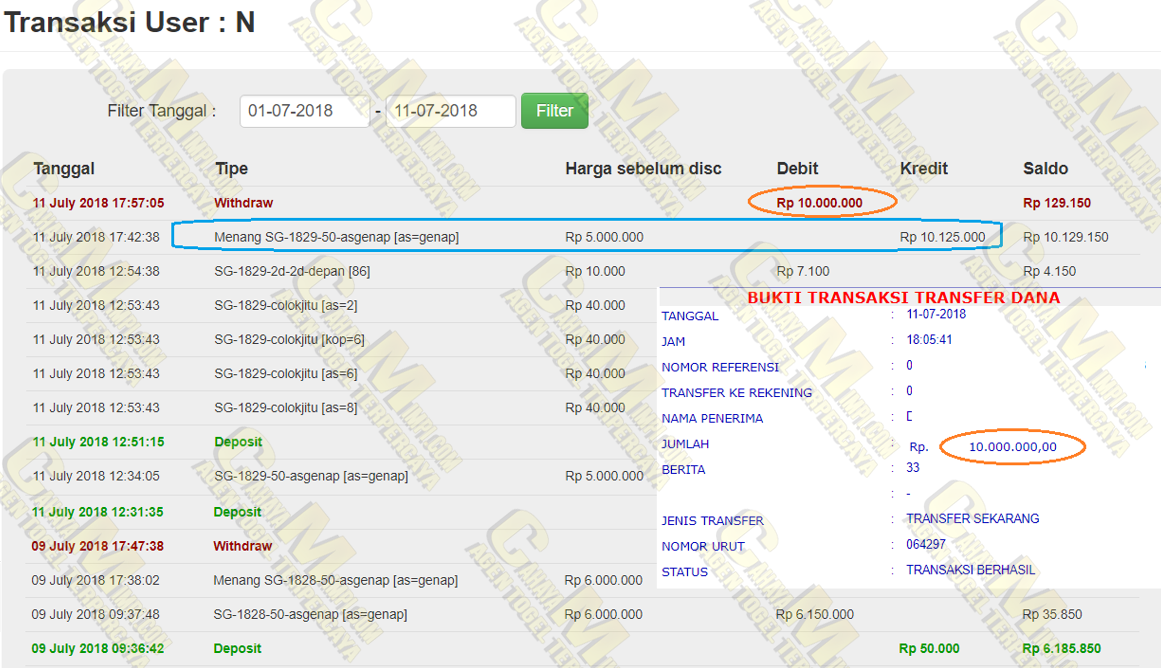Select the 11 July 17:57:05 Withdraw entry
The width and height of the screenshot is (1161, 668).
[243, 203]
